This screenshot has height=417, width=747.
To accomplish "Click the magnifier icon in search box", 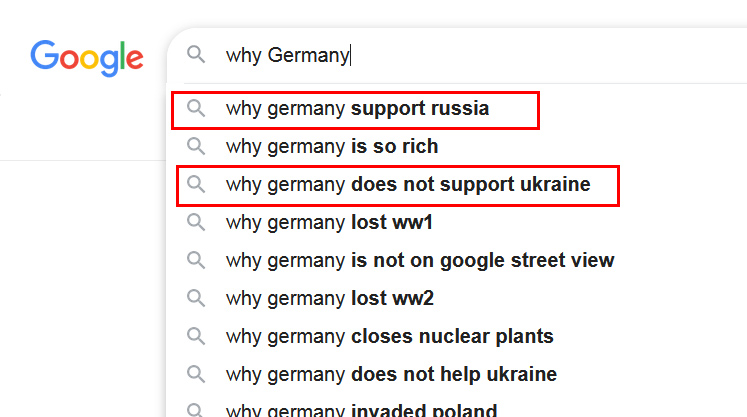I will (196, 55).
